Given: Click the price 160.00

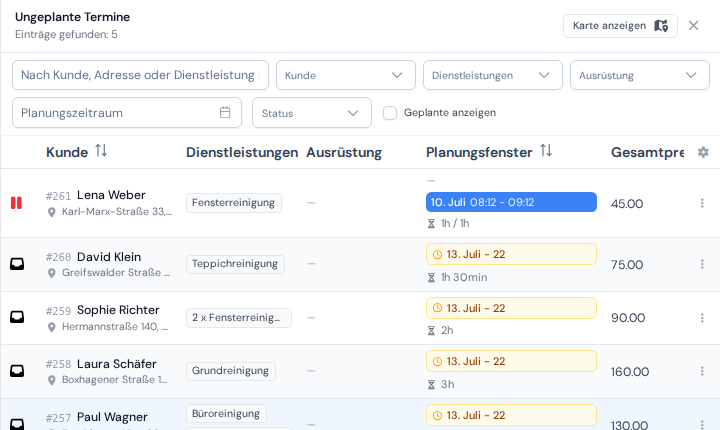Looking at the screenshot, I should (x=630, y=372).
